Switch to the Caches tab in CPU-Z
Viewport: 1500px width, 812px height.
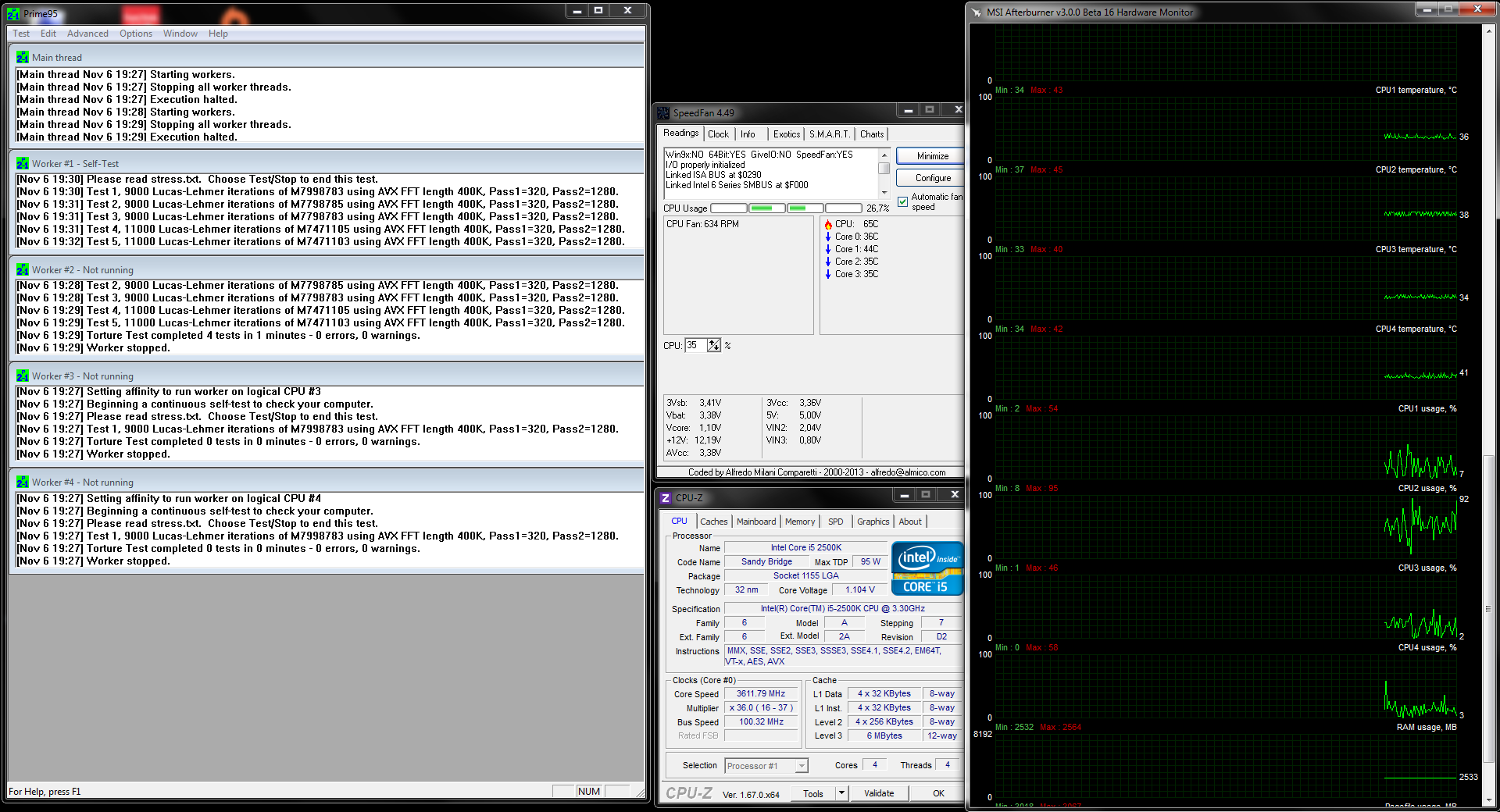coord(713,522)
